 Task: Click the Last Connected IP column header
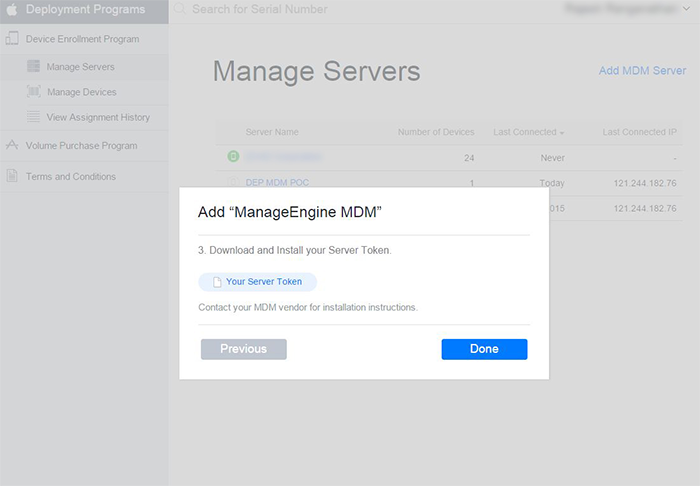[640, 132]
